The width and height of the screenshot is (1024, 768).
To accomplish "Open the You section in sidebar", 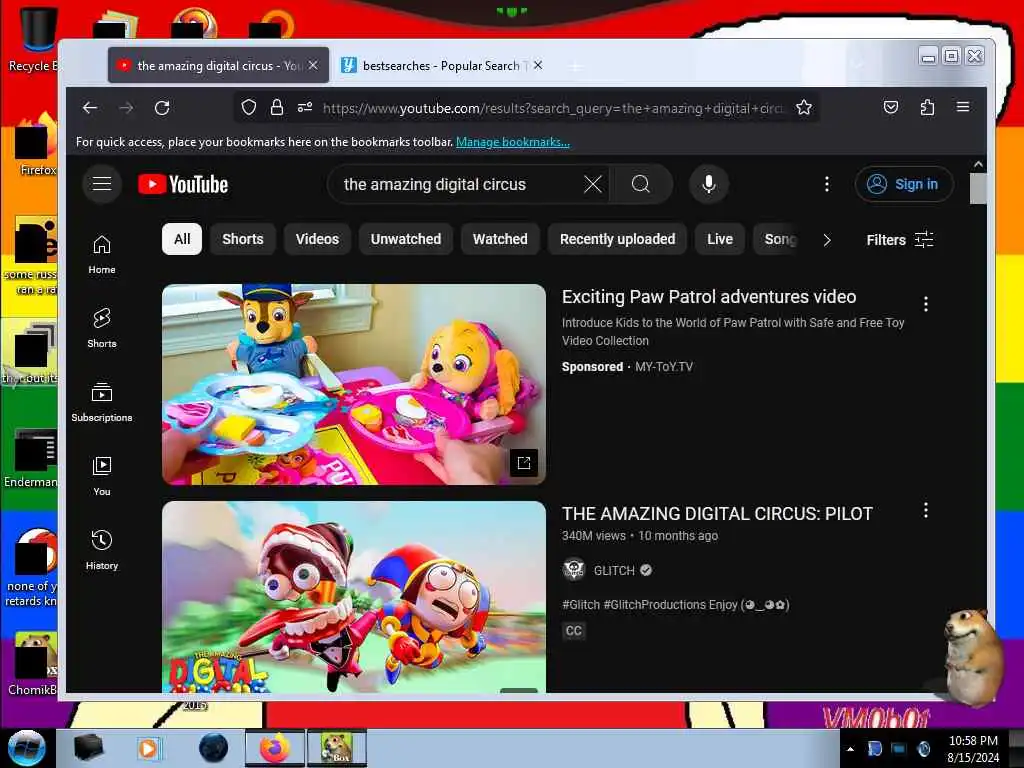I will [102, 476].
